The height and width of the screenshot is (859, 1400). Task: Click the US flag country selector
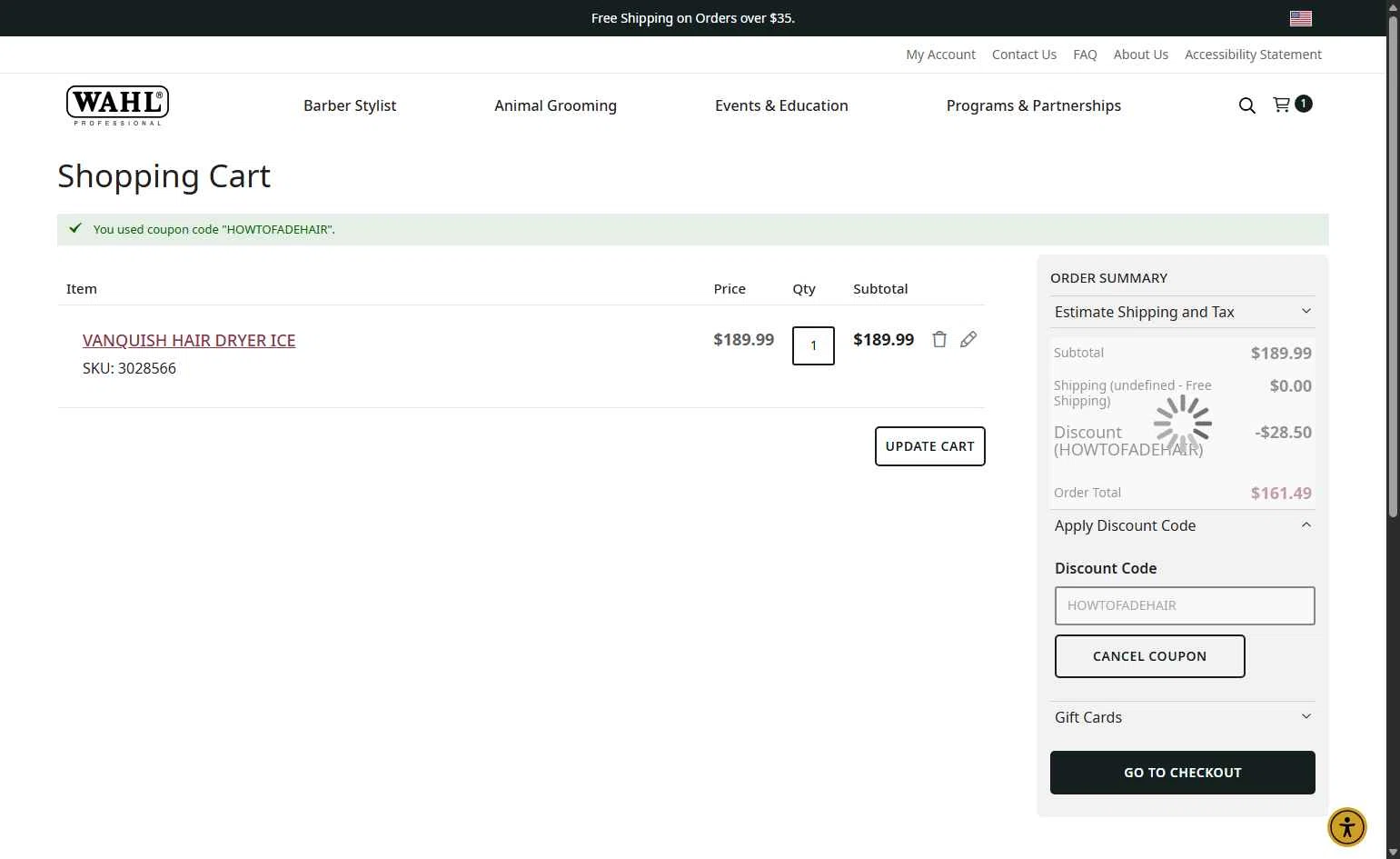[x=1301, y=18]
